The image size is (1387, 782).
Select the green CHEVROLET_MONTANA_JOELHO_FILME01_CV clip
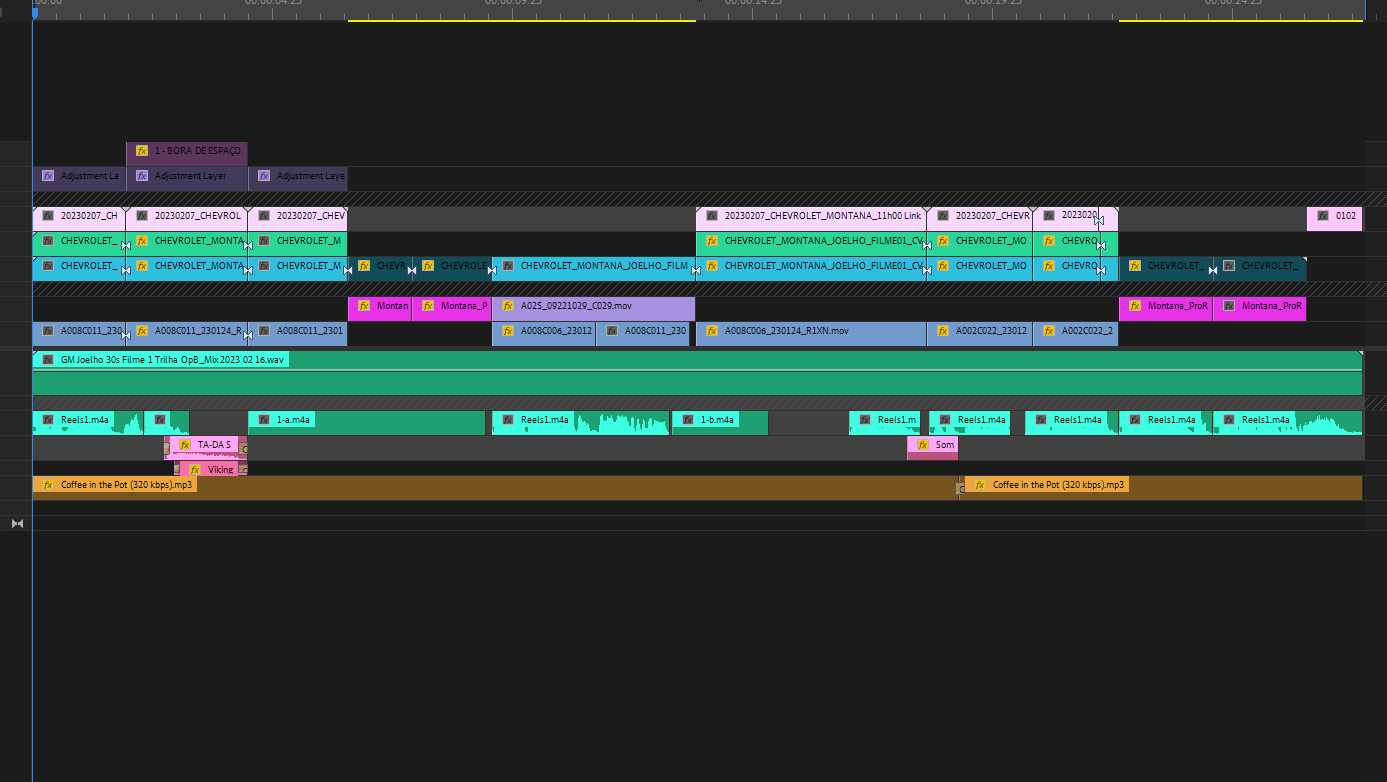point(811,244)
